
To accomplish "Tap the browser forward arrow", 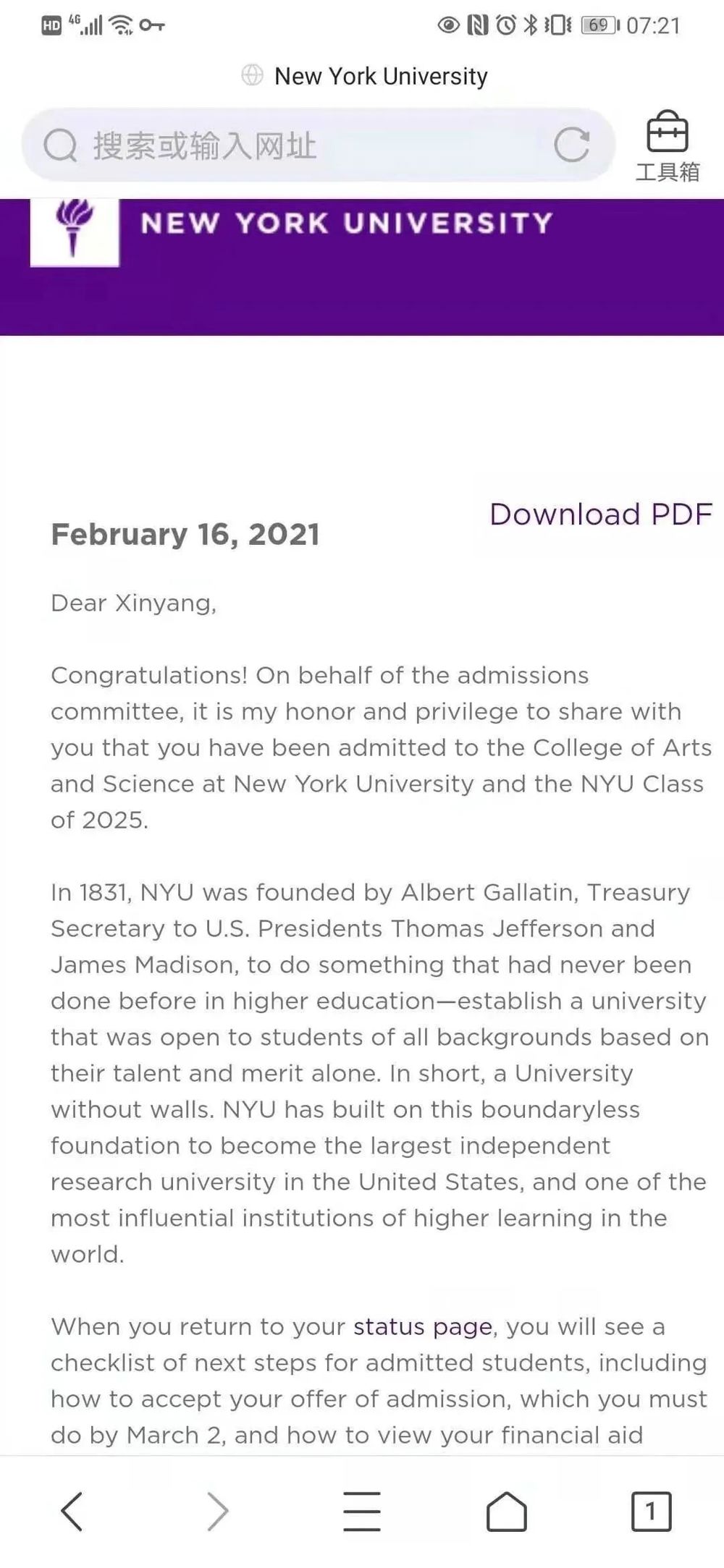I will click(217, 1511).
